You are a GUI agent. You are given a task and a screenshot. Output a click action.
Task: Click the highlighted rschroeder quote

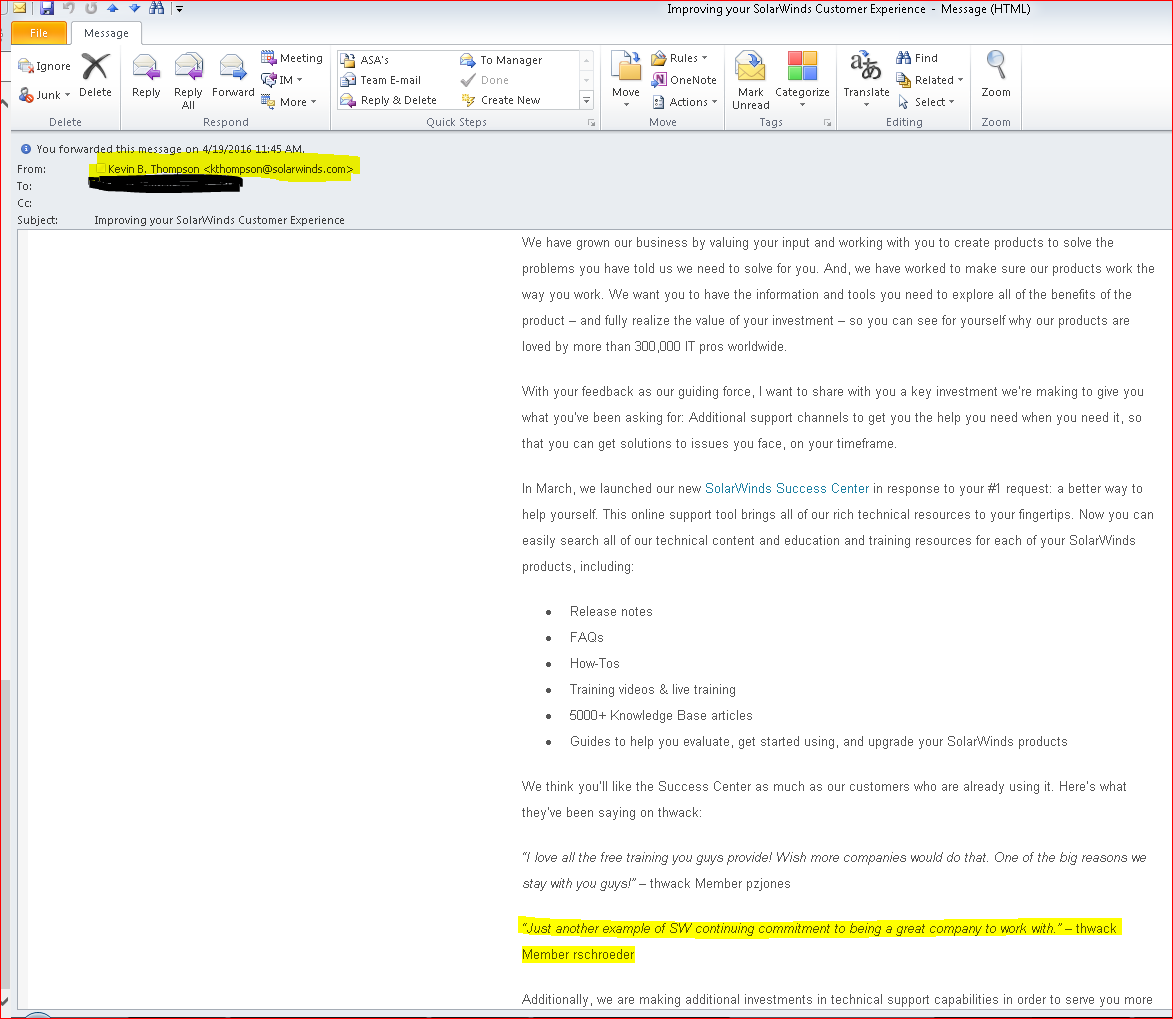819,941
